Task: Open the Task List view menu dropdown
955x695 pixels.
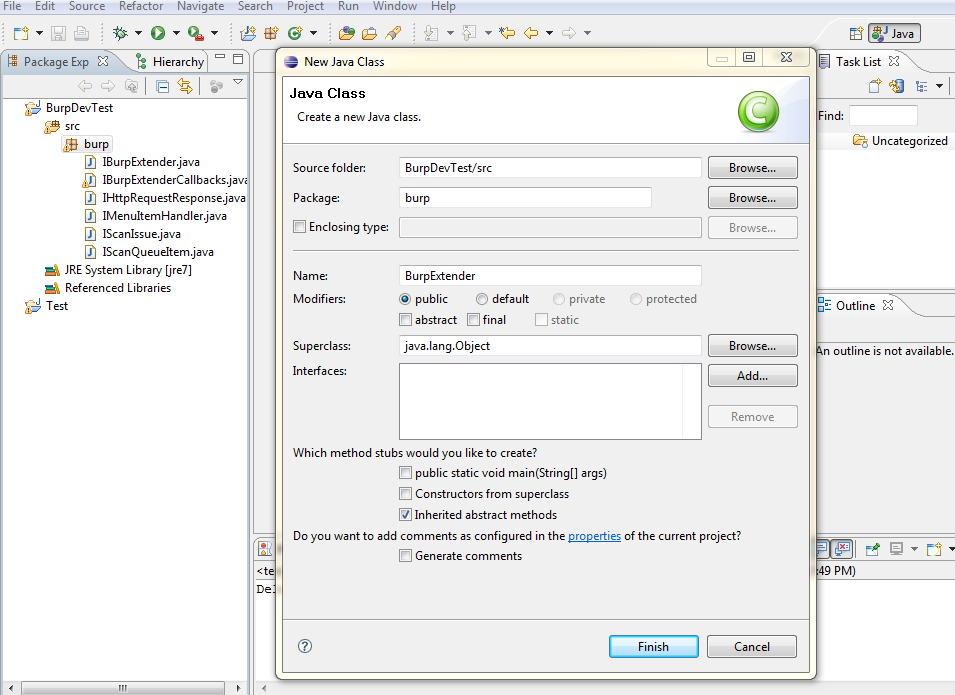Action: 939,86
